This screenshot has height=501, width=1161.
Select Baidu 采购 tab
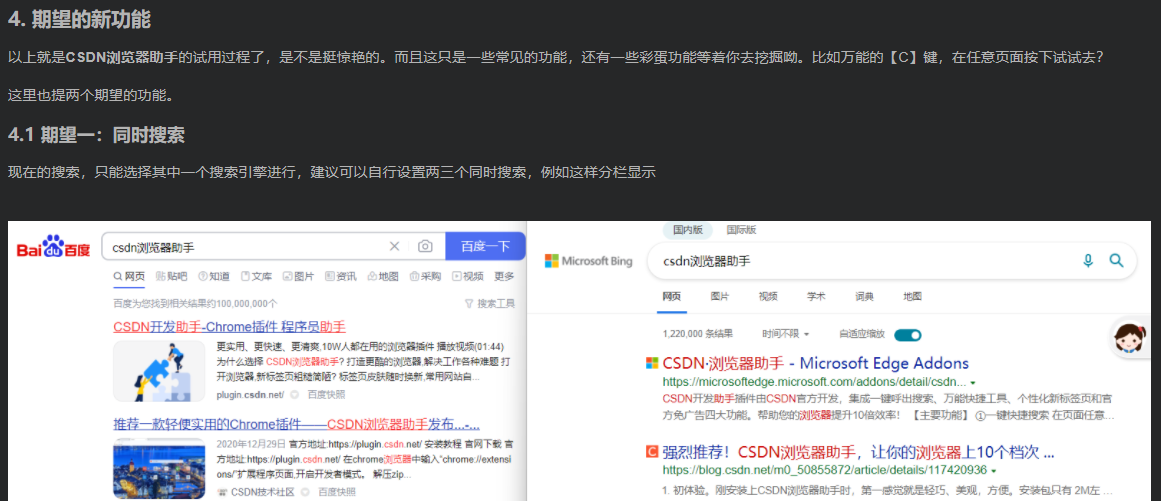point(426,276)
